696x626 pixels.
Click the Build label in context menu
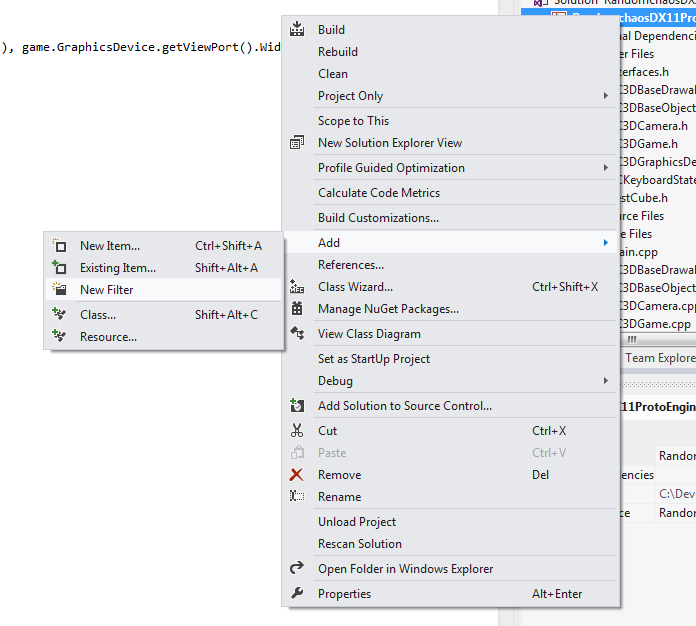[x=331, y=30]
